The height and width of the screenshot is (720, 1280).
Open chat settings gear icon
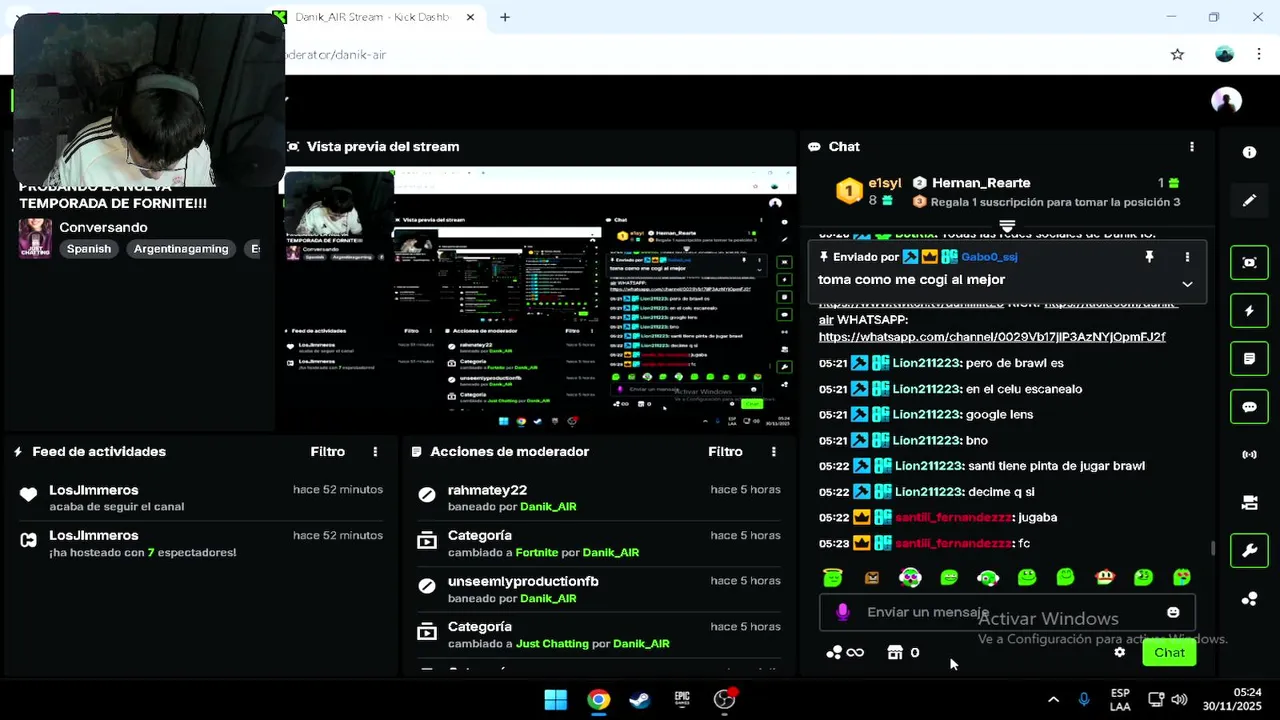click(x=1119, y=652)
